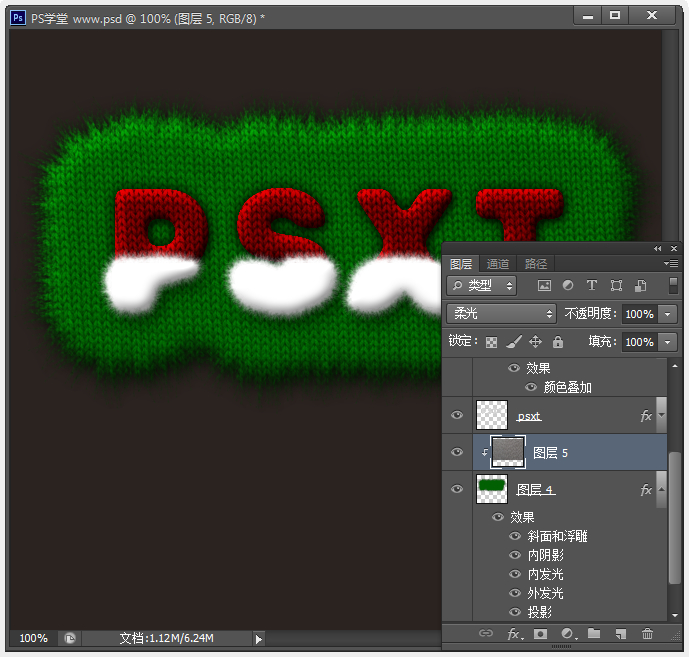Toggle top 效果 eye above 颜色叠加

coord(514,367)
